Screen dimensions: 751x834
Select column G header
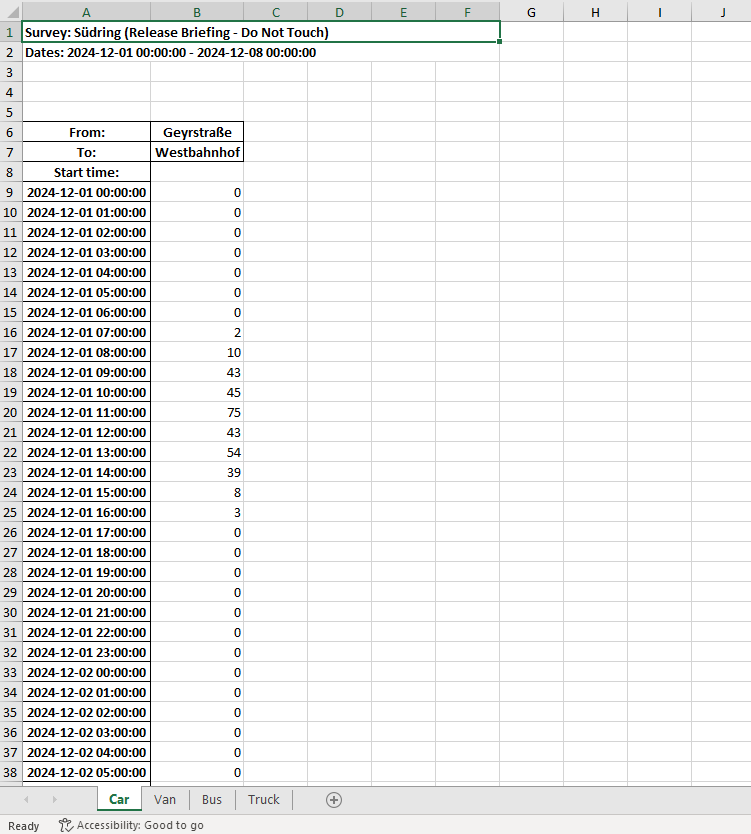pos(531,12)
